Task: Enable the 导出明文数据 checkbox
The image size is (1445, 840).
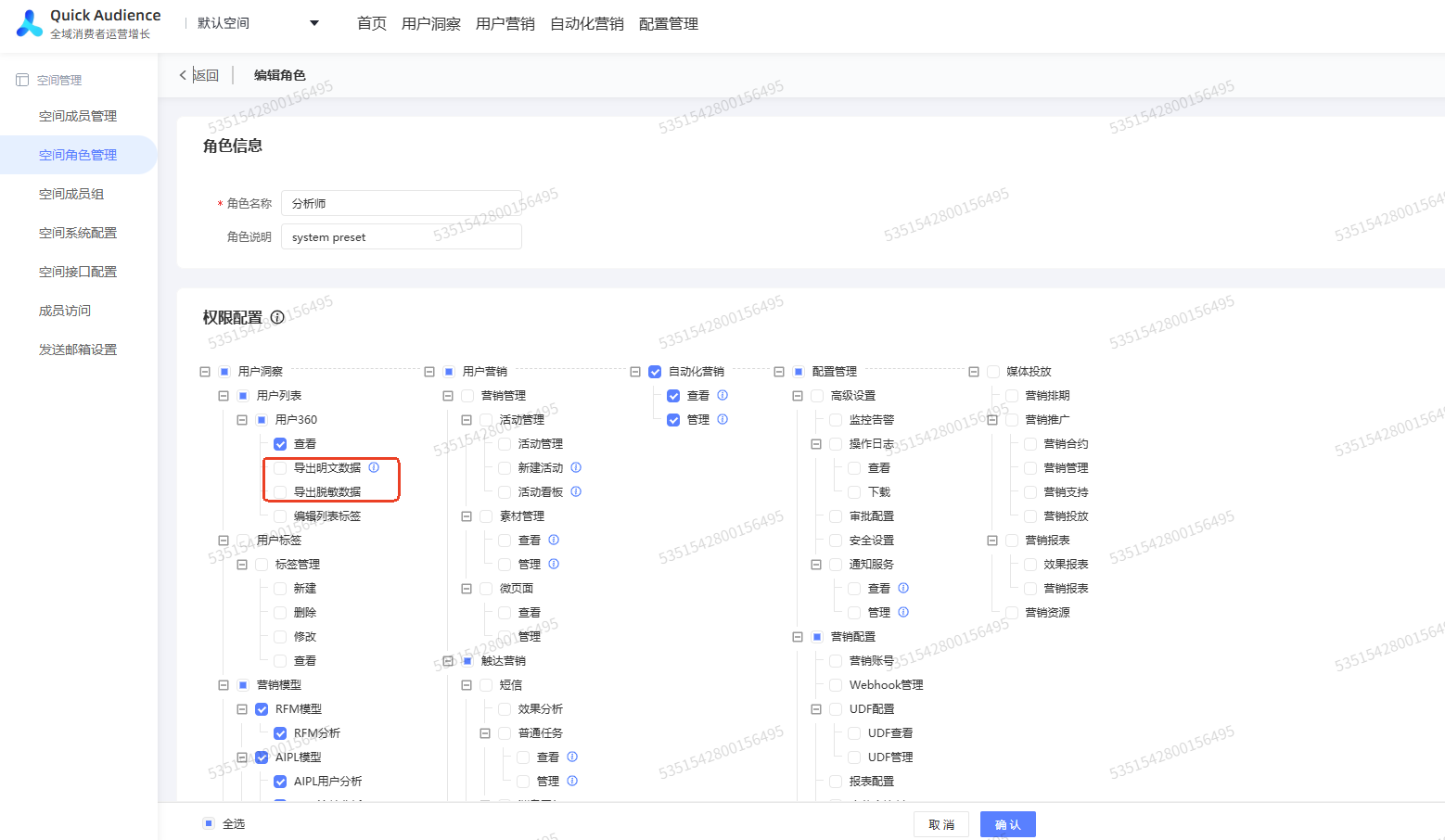Action: point(280,468)
